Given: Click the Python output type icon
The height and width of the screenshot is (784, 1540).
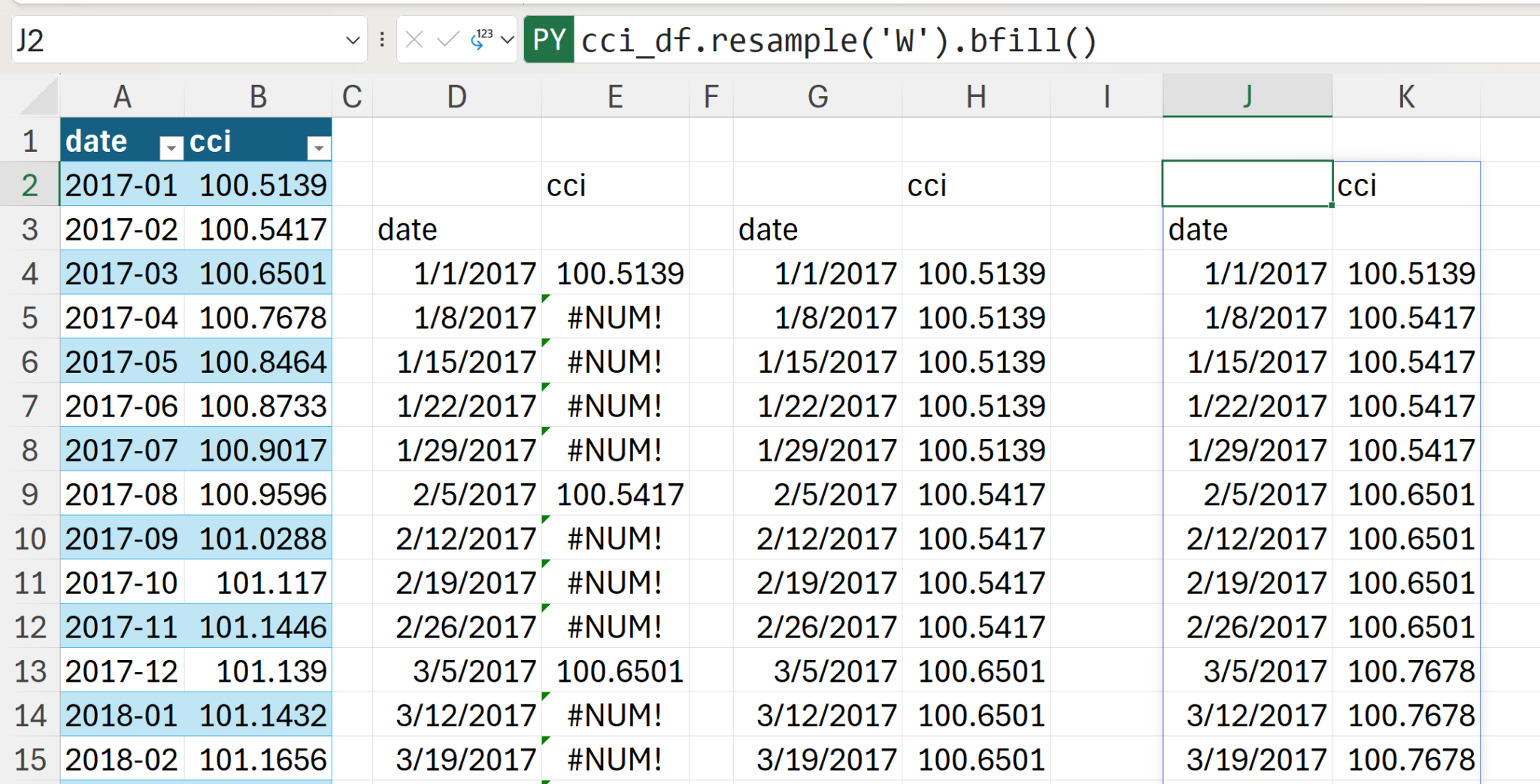Looking at the screenshot, I should (x=481, y=40).
